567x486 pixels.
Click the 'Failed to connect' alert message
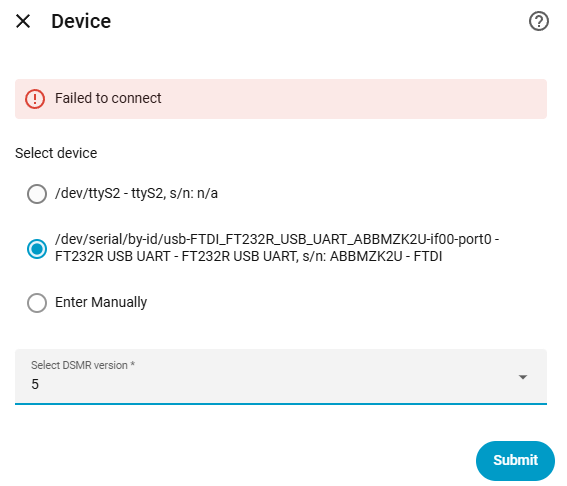[x=108, y=98]
